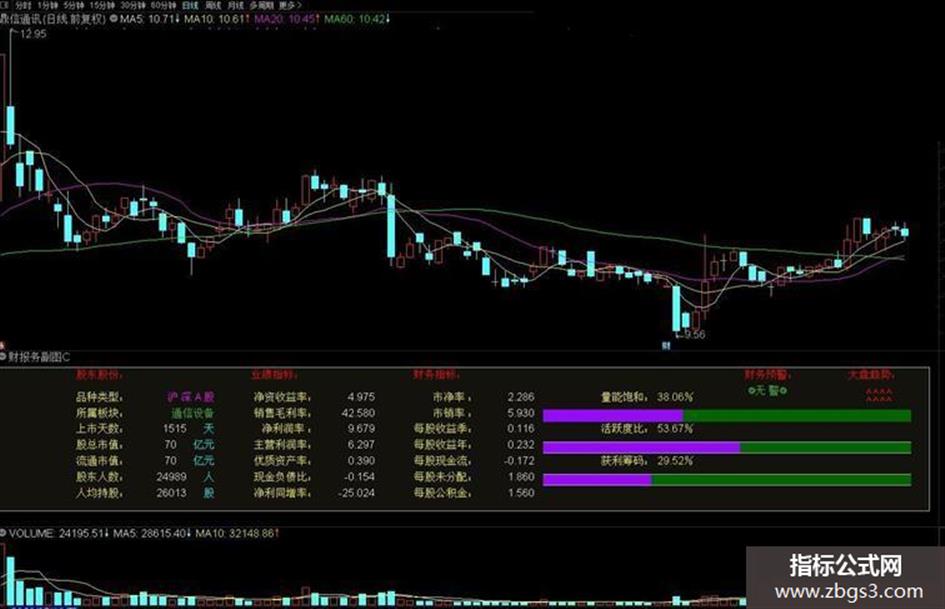Click the 股东人数 value 24989
The height and width of the screenshot is (609, 945).
tap(171, 476)
